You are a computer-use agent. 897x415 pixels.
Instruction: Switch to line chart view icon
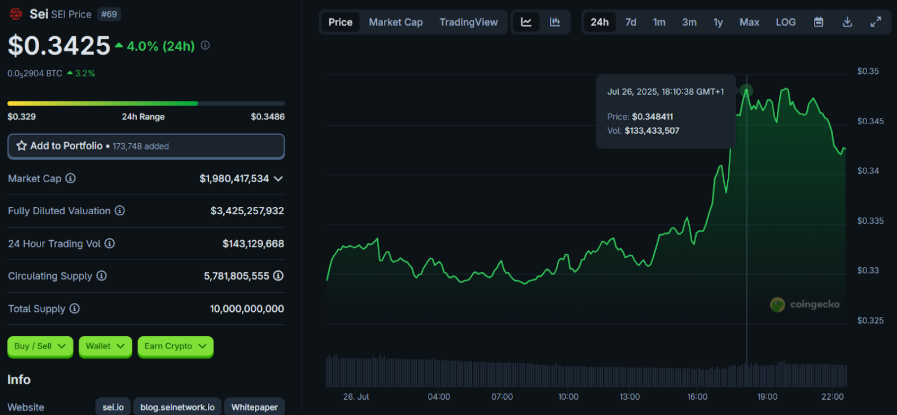526,22
